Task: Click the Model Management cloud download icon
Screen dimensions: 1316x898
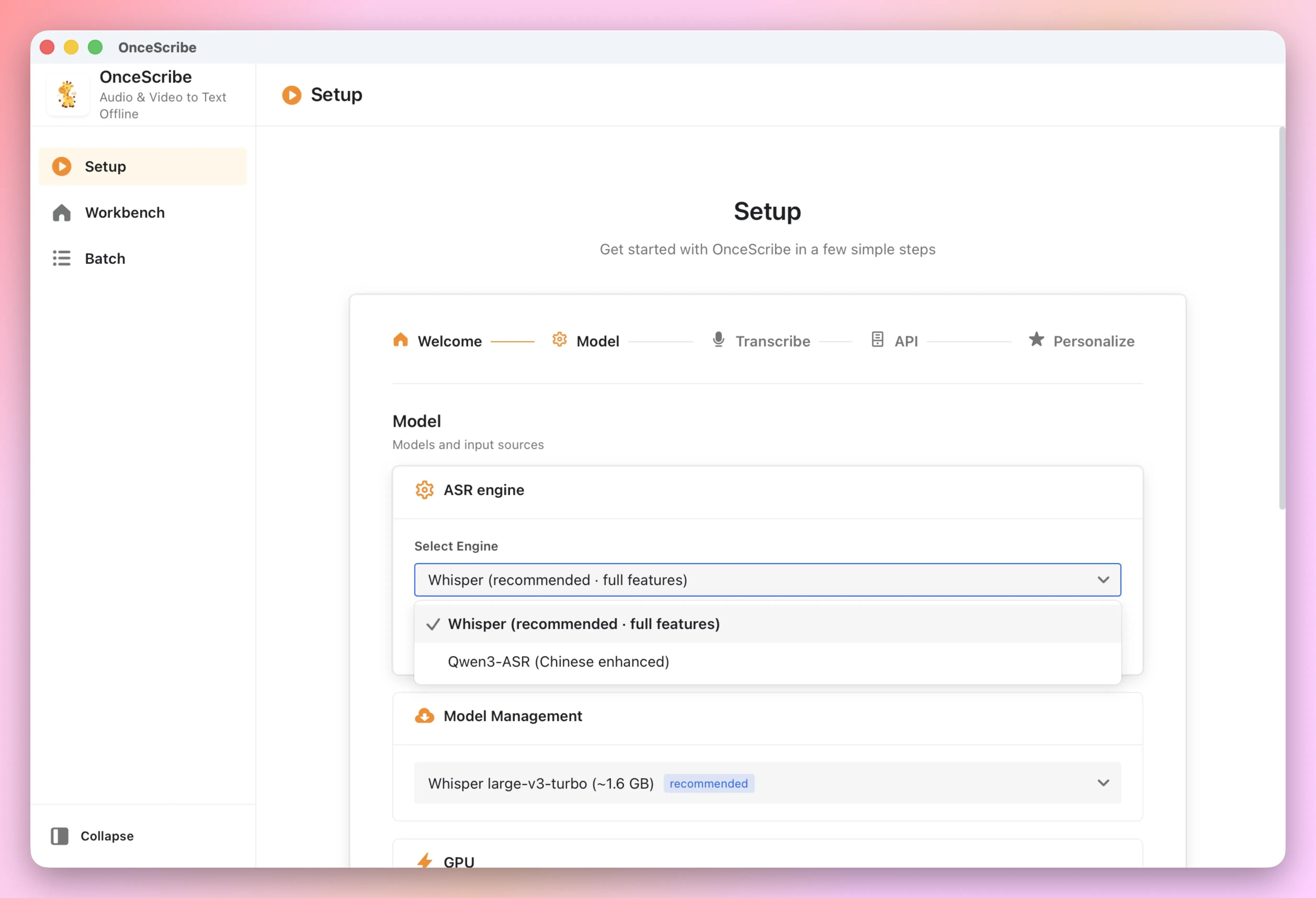Action: (424, 716)
